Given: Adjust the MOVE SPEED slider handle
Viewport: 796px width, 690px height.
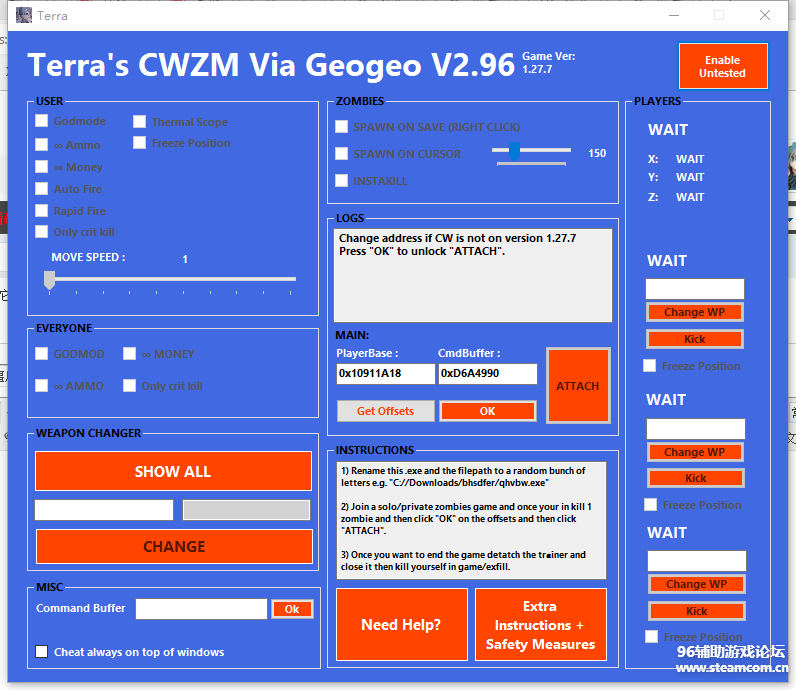Looking at the screenshot, I should (49, 281).
